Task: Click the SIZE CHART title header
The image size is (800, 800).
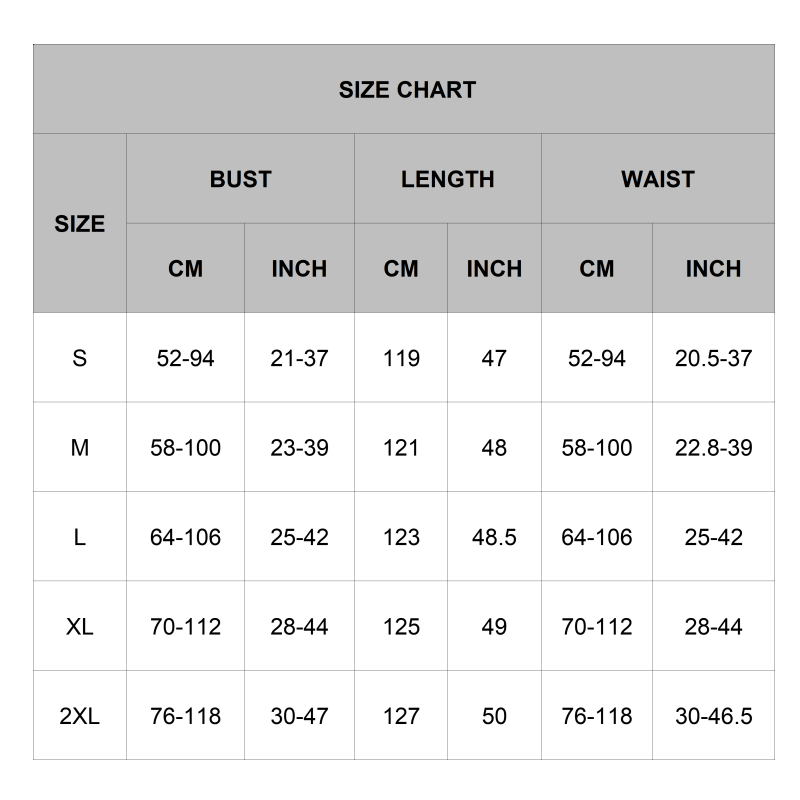Action: (407, 90)
